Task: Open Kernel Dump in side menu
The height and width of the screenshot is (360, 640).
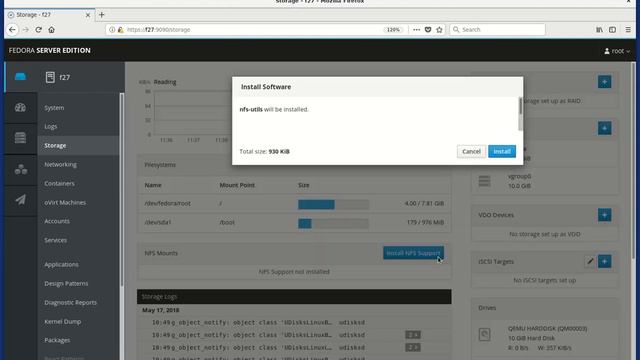Action: coord(62,321)
